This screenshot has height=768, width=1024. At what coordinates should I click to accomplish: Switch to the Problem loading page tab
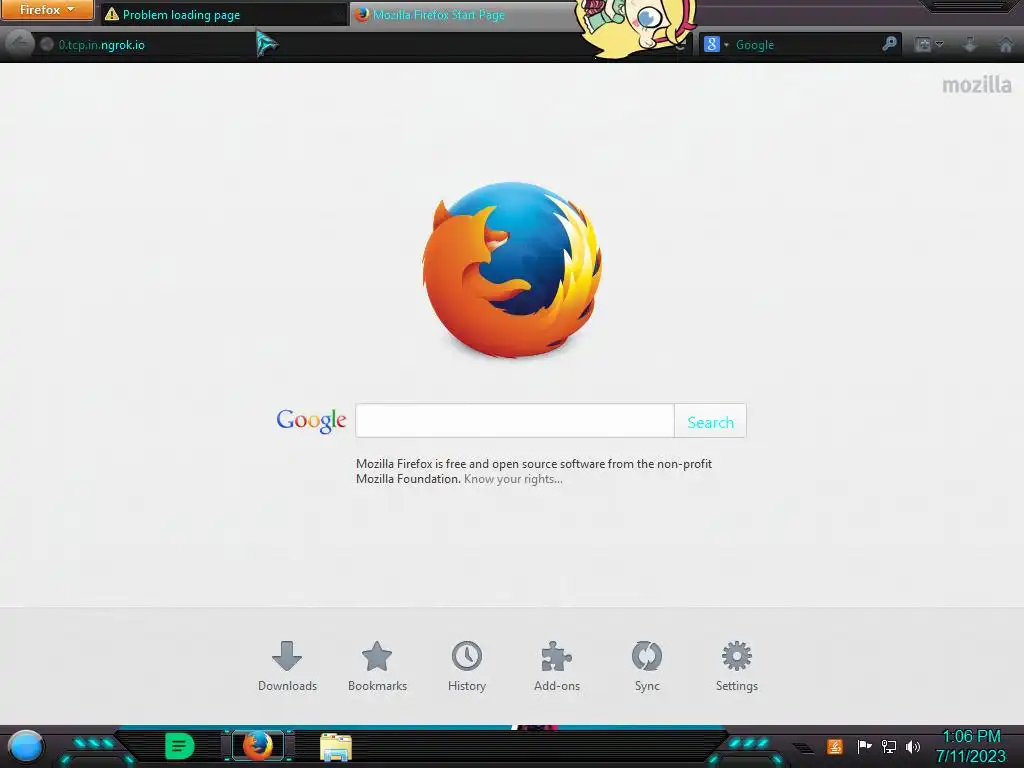click(x=224, y=14)
